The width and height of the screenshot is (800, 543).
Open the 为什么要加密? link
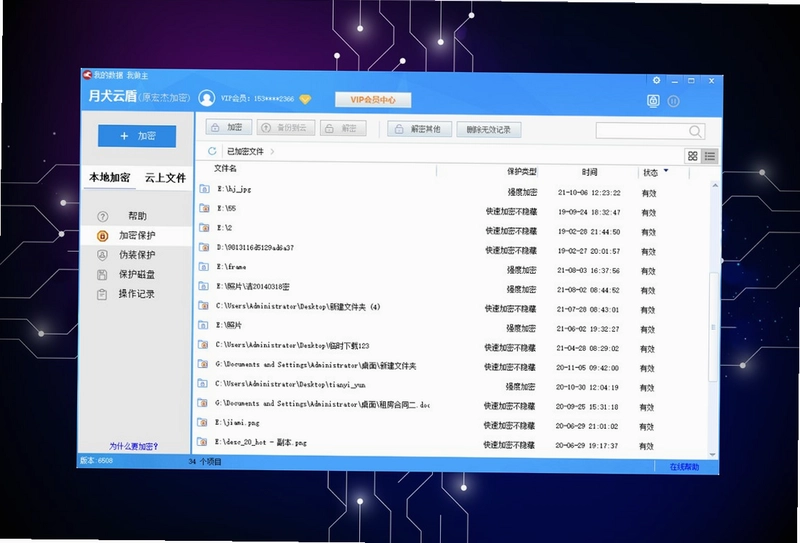point(134,446)
